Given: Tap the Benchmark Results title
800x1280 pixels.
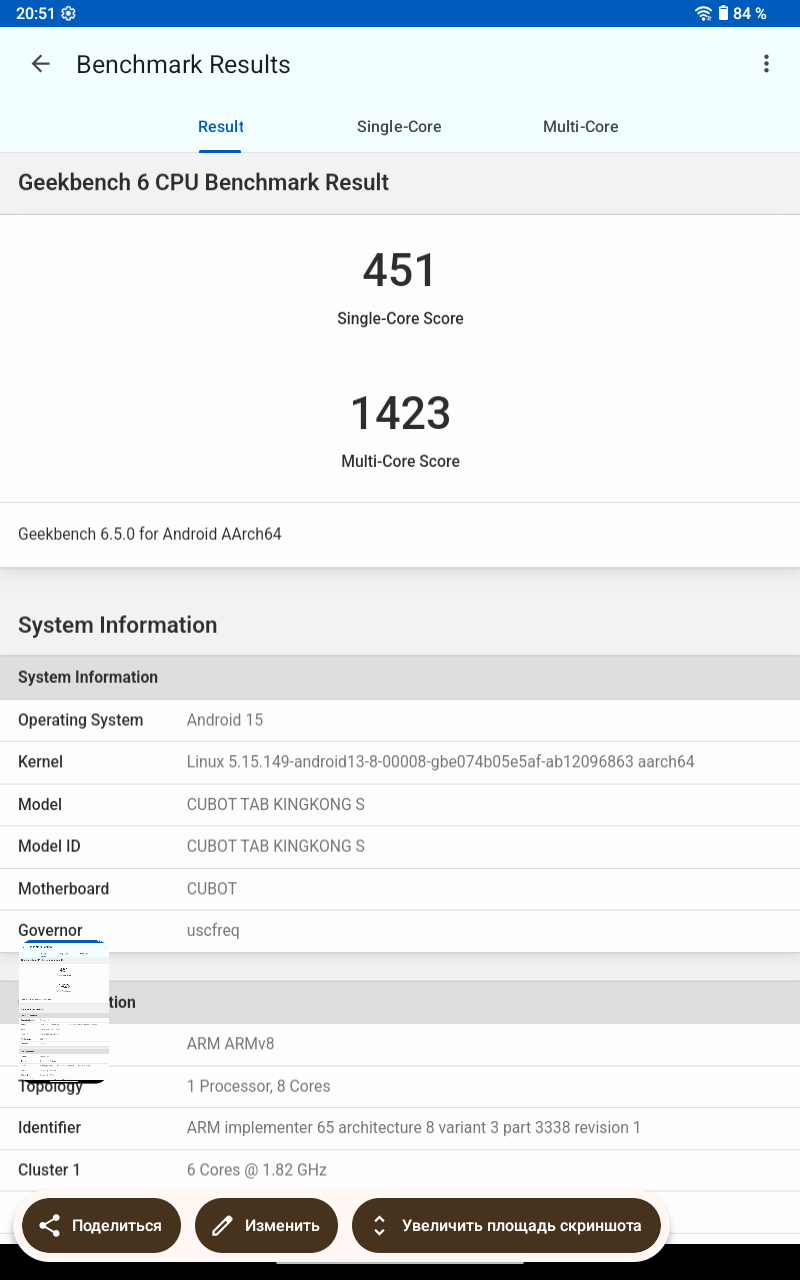Looking at the screenshot, I should (183, 64).
